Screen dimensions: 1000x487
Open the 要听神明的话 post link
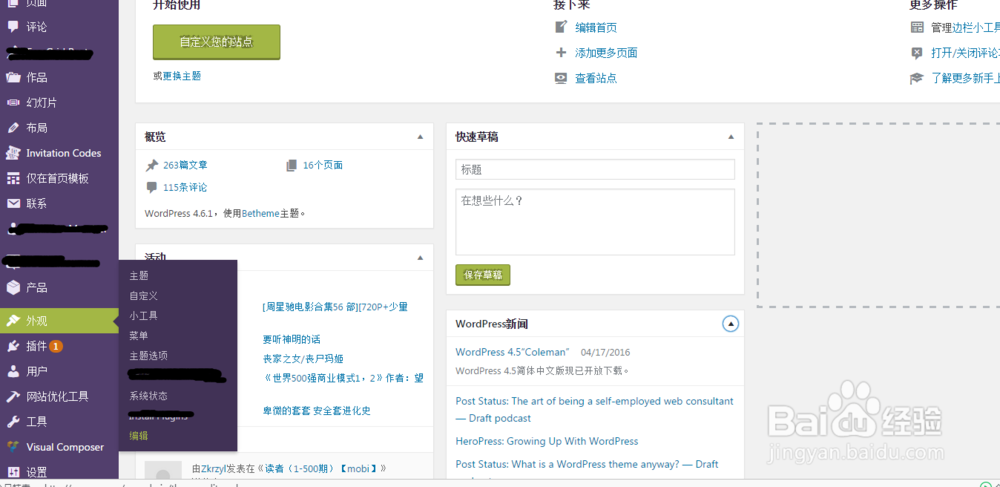(x=291, y=339)
